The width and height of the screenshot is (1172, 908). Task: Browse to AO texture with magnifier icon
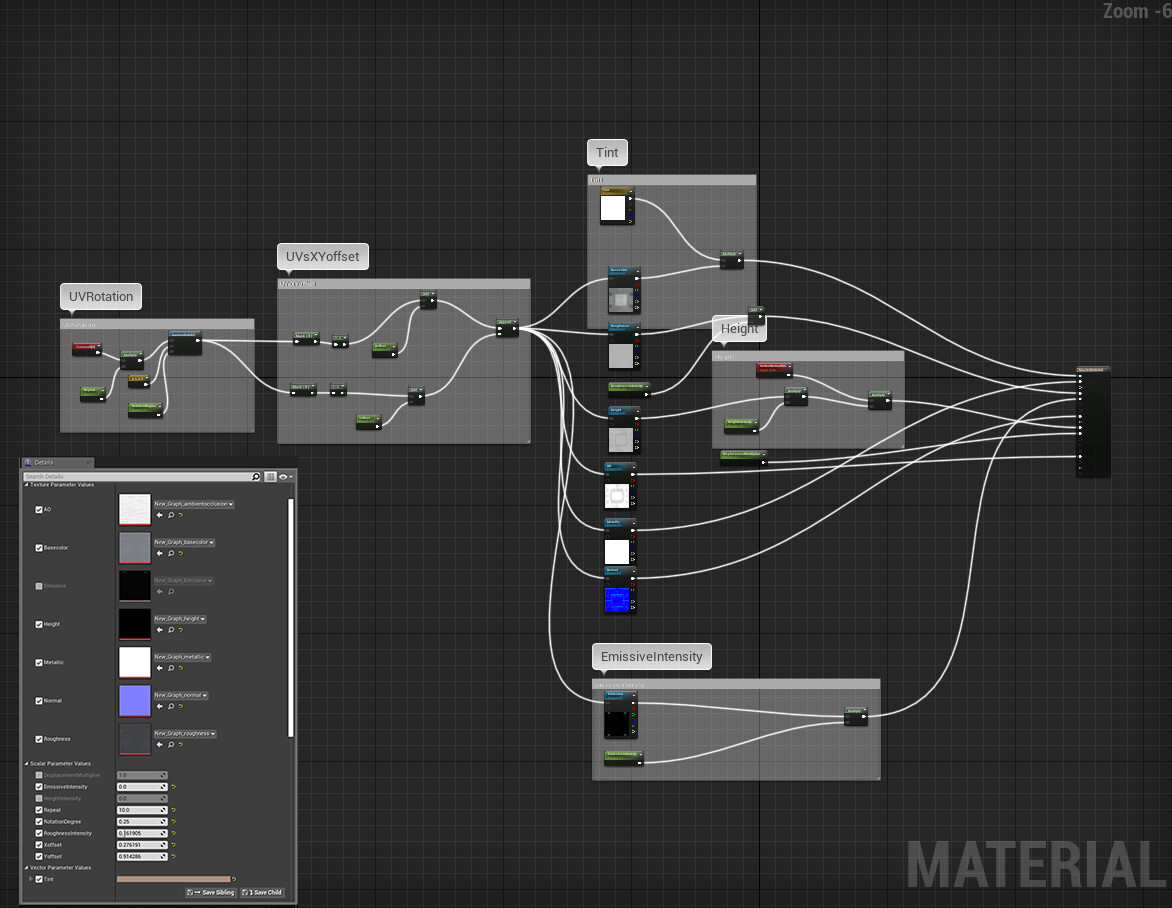170,515
